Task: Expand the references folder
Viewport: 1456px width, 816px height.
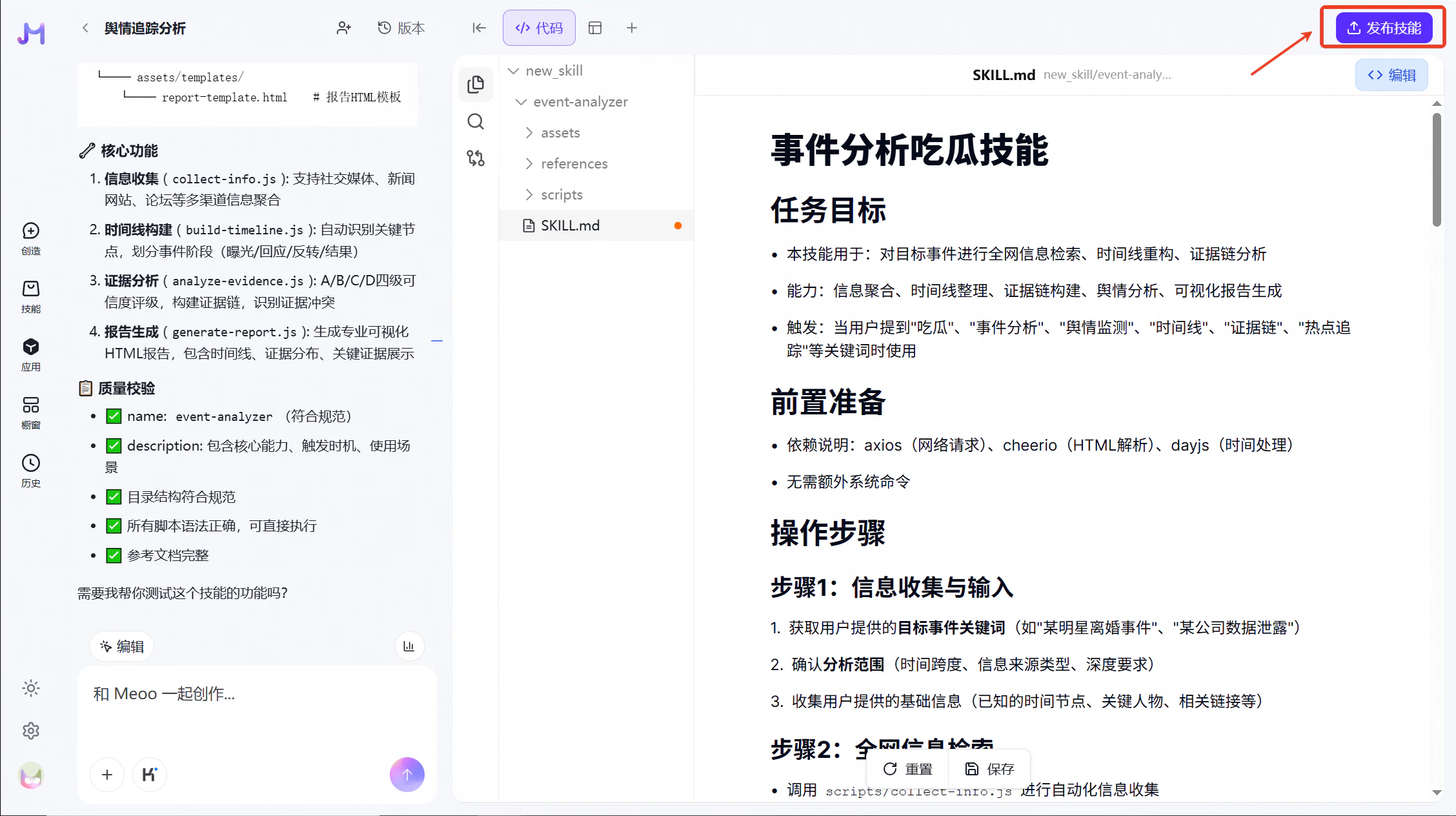Action: point(574,164)
